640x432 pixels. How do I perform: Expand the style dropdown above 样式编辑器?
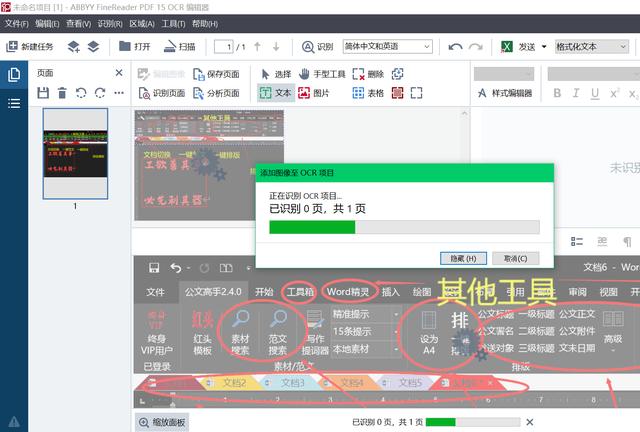coord(504,74)
